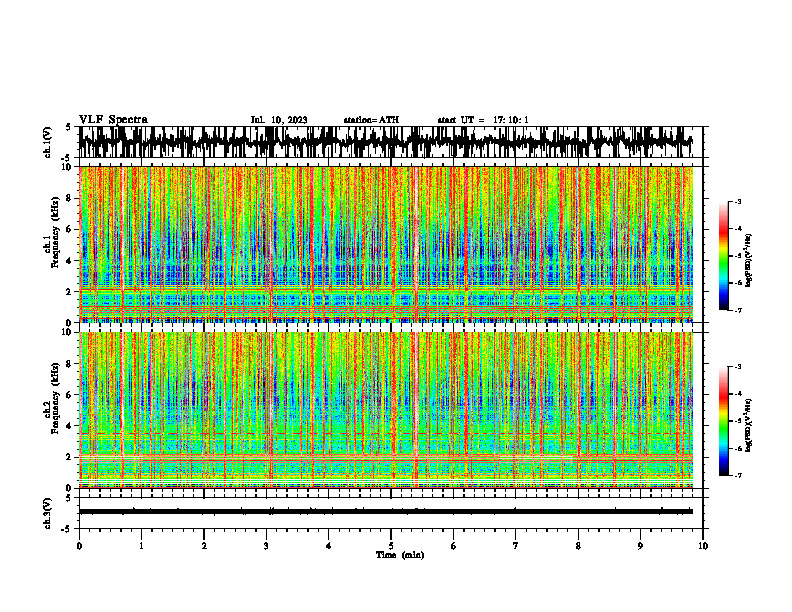
Task: Click the 'ch.3(V)' axis label
Action: (x=48, y=513)
